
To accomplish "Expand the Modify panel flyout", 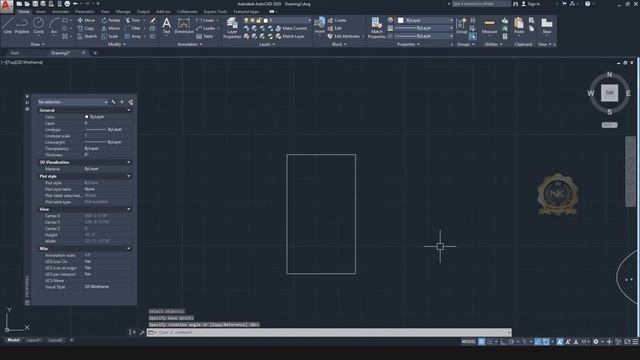I will [x=116, y=44].
